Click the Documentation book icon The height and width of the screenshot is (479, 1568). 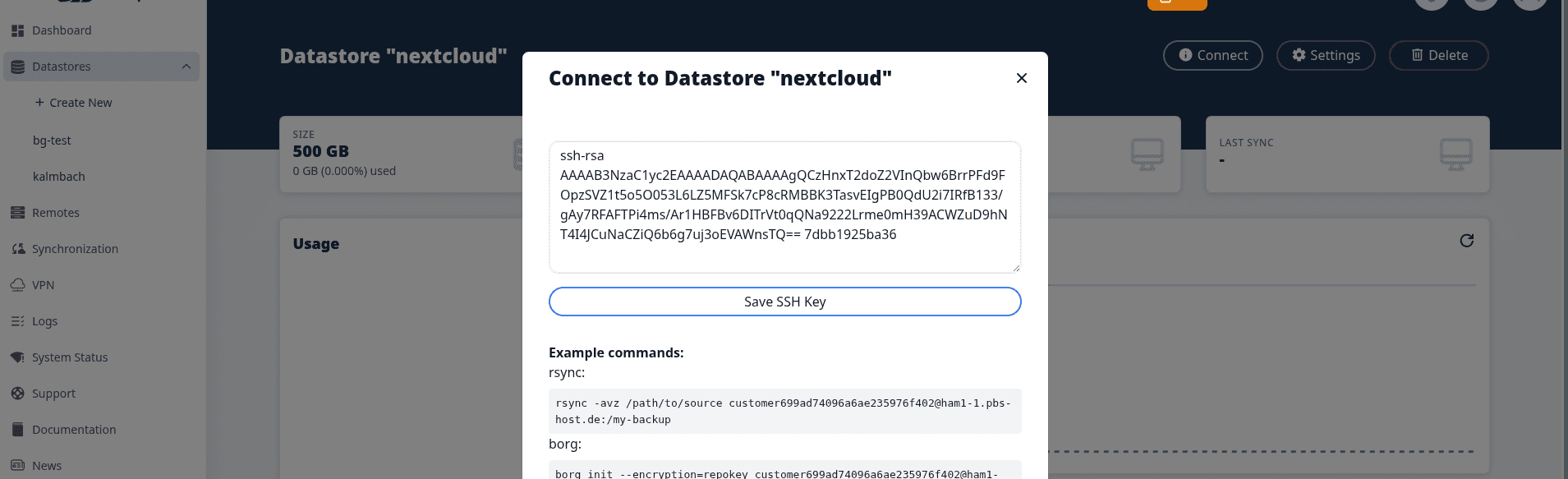coord(17,430)
